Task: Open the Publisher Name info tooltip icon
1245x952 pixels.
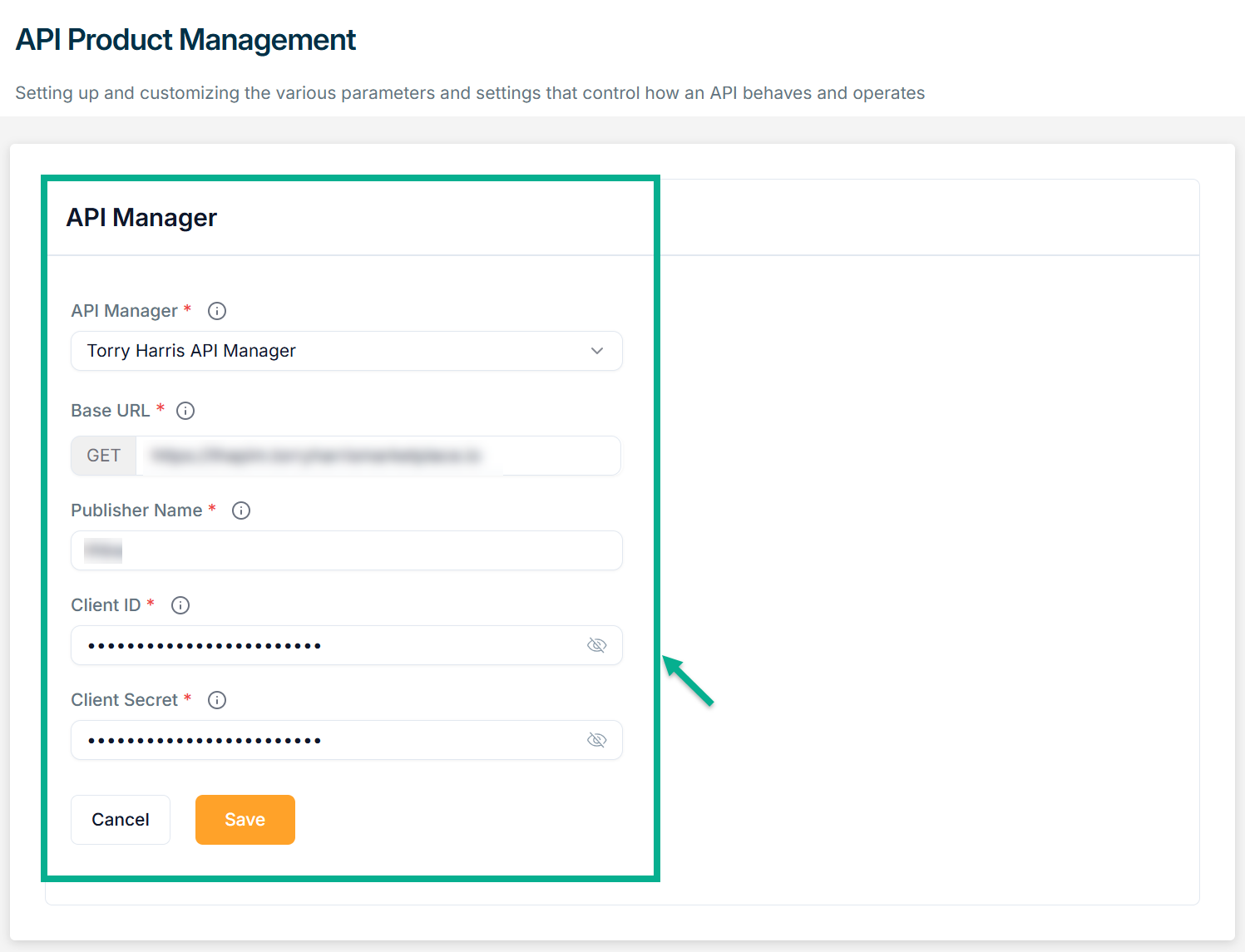Action: click(241, 511)
